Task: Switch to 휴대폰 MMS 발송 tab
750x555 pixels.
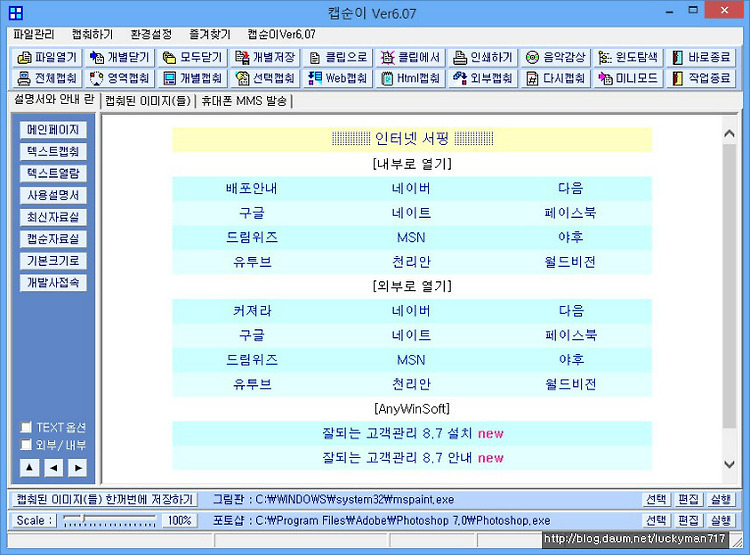Action: [243, 101]
